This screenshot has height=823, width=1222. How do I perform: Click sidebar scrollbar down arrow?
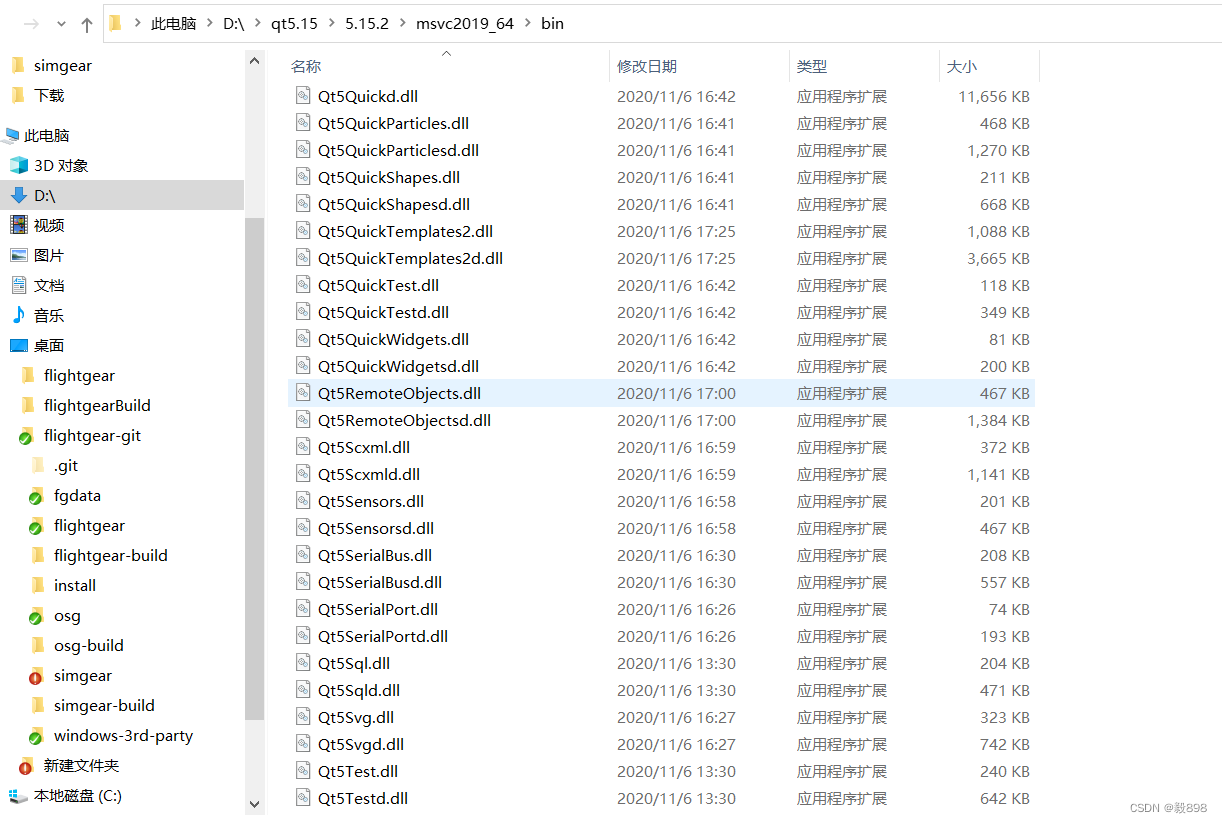pos(254,803)
